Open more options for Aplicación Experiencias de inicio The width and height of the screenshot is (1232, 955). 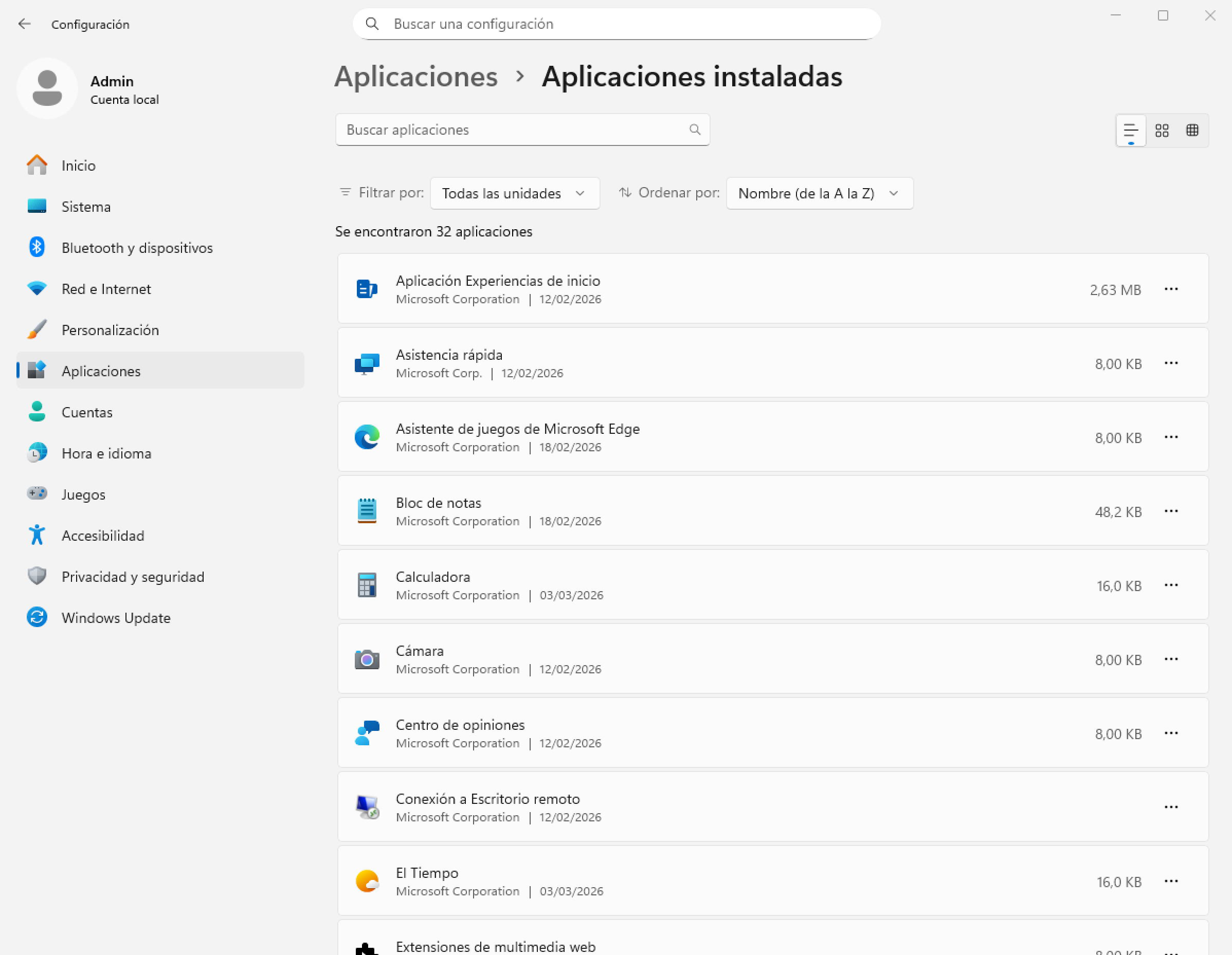1171,289
